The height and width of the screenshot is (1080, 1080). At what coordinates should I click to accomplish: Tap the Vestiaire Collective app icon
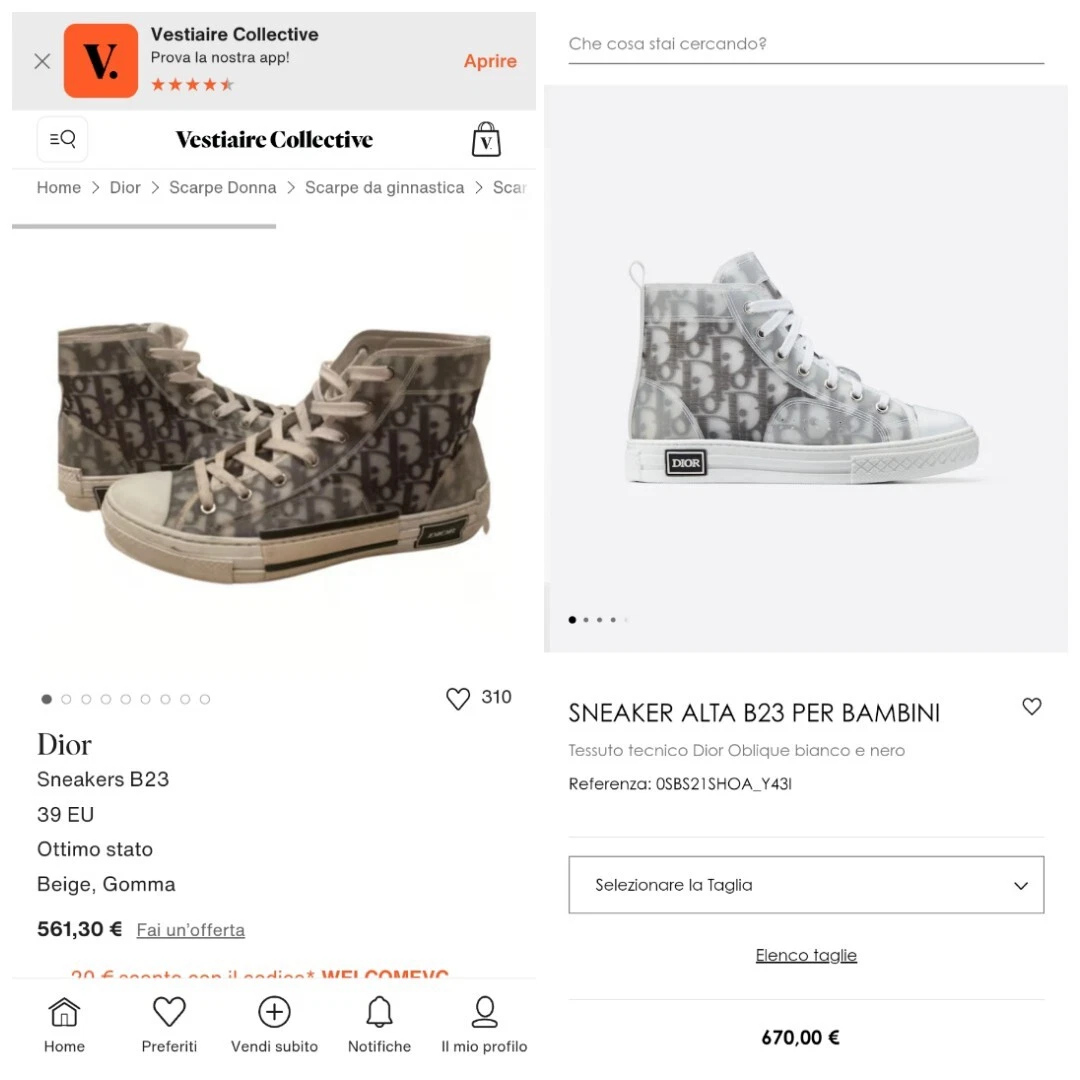pyautogui.click(x=101, y=61)
